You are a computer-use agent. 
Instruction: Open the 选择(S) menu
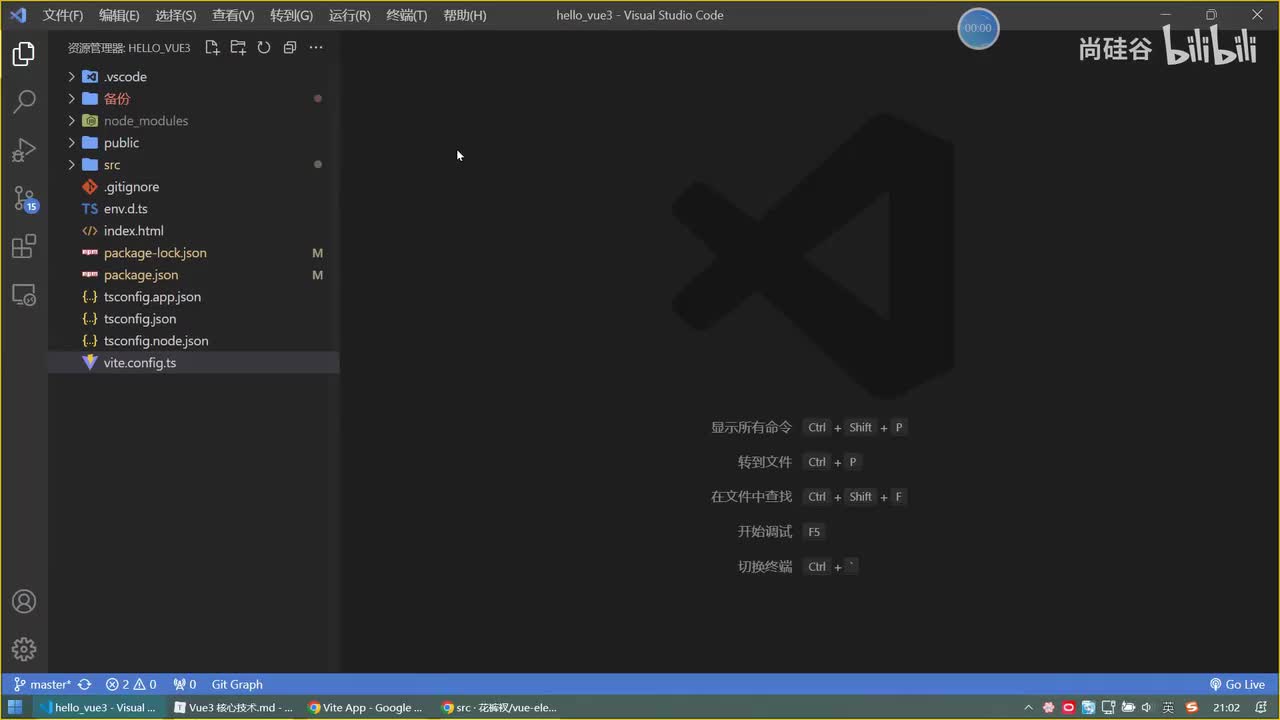tap(176, 16)
